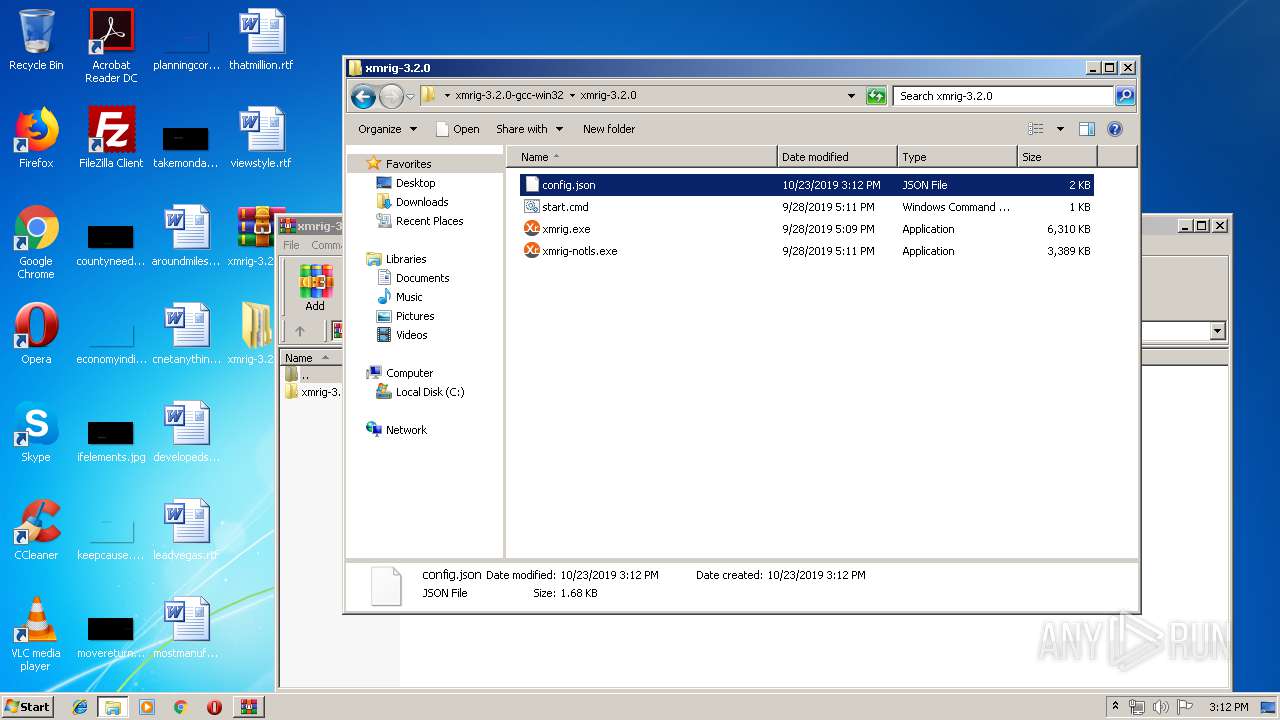Open the Pictures library
Viewport: 1280px width, 720px height.
405,316
